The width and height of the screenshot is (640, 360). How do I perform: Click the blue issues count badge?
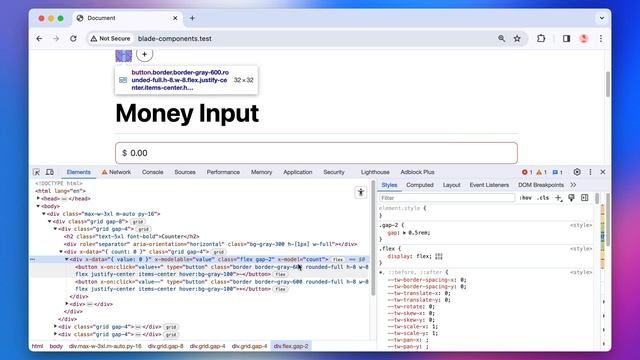pyautogui.click(x=558, y=172)
